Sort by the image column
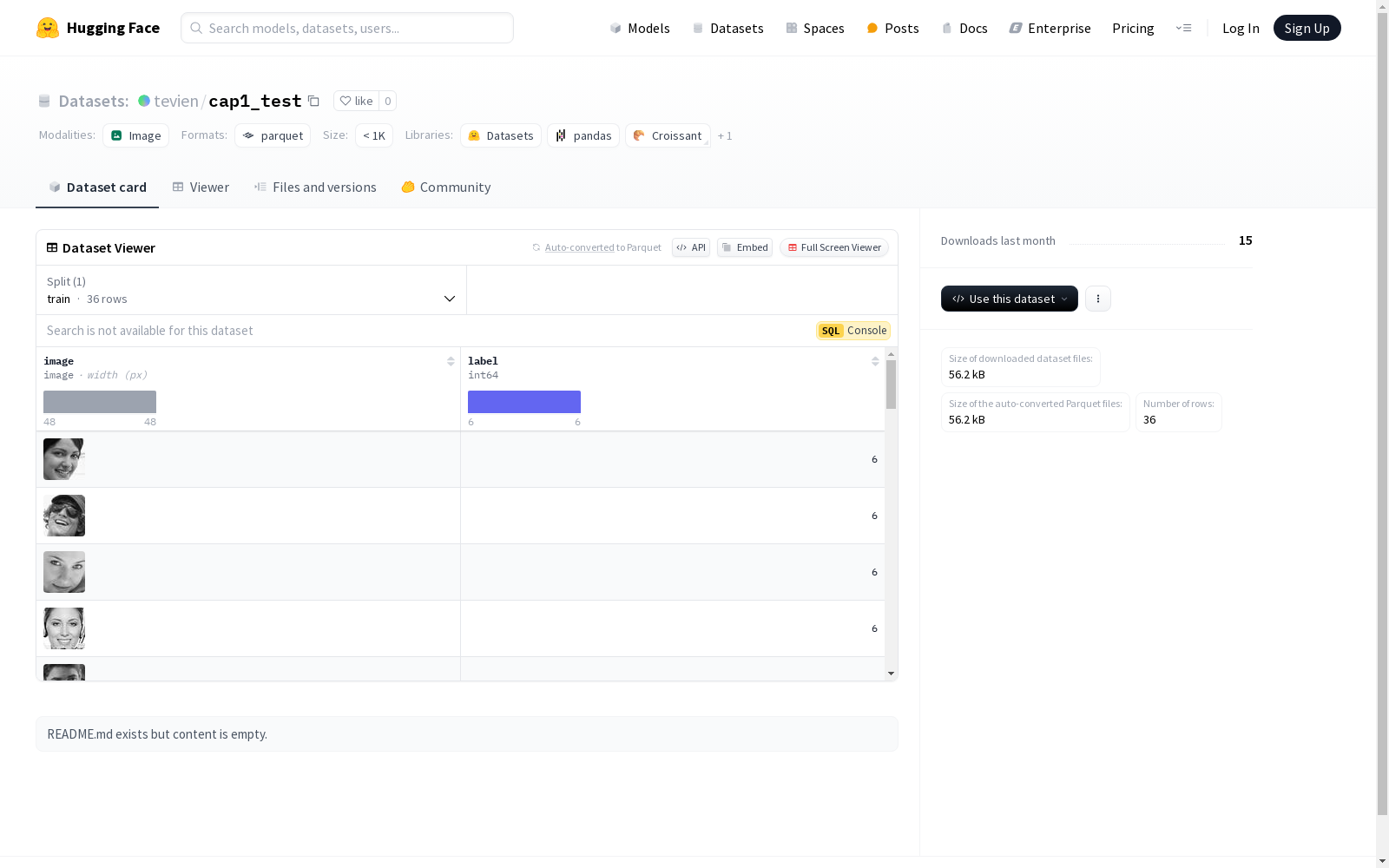The height and width of the screenshot is (868, 1389). tap(451, 361)
